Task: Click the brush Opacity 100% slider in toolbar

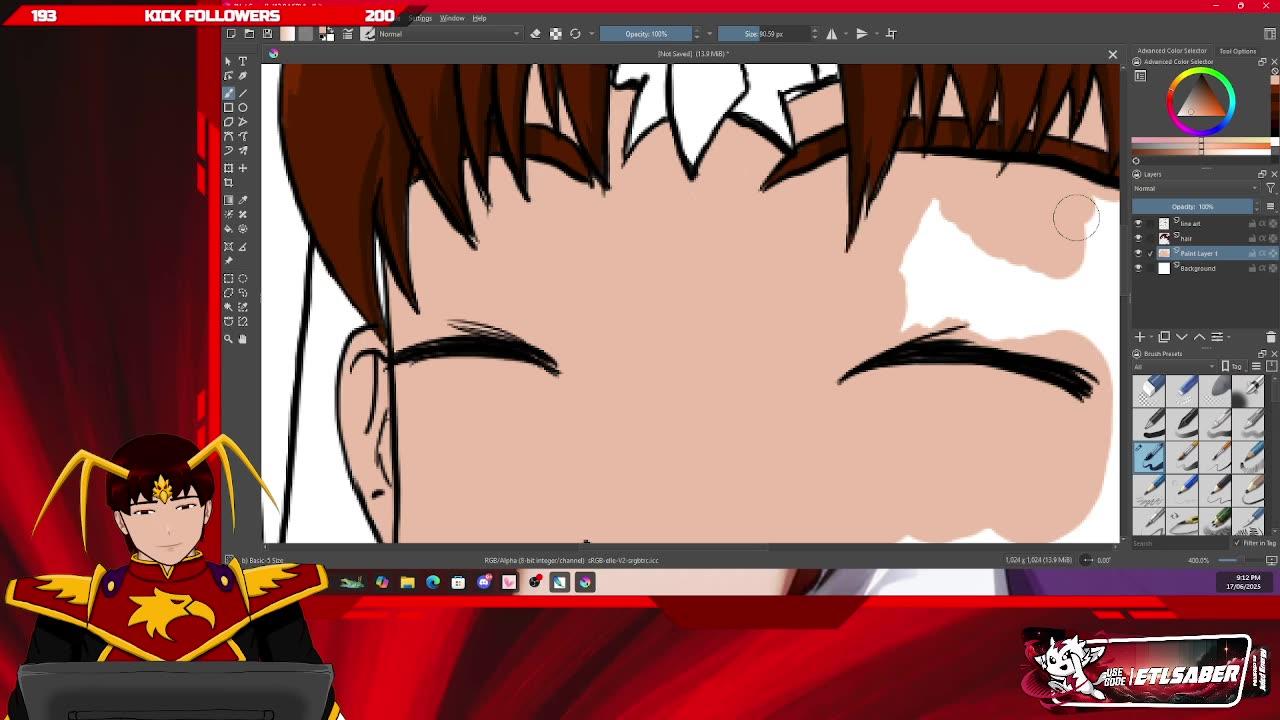Action: (x=646, y=34)
